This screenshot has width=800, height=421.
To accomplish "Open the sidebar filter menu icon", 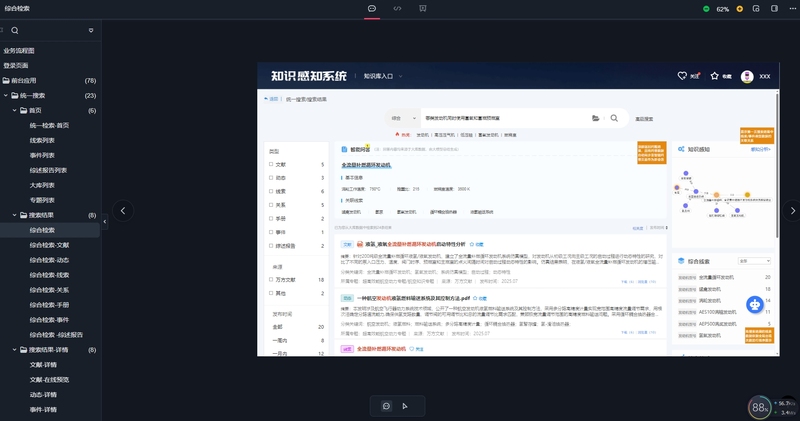I will pyautogui.click(x=91, y=31).
